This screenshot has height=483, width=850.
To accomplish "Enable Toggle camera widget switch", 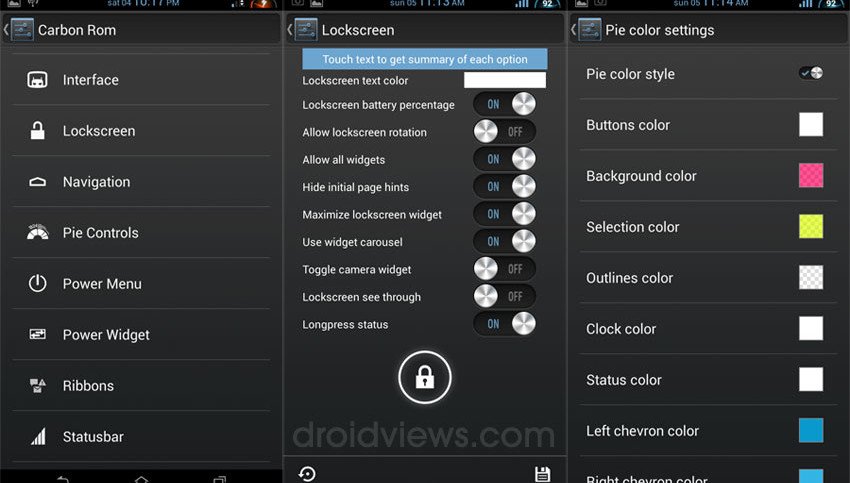I will coord(504,269).
